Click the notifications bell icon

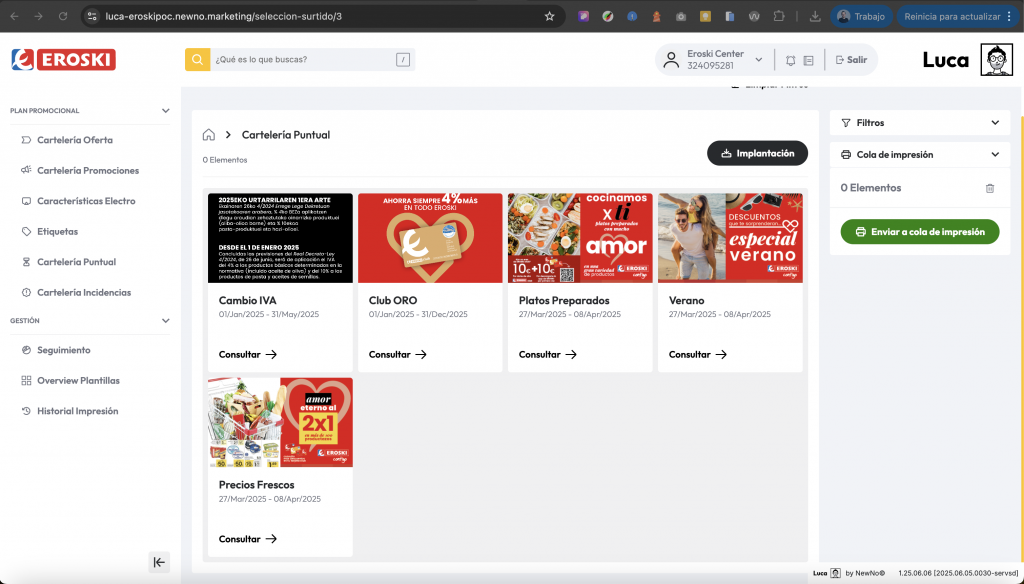(790, 60)
